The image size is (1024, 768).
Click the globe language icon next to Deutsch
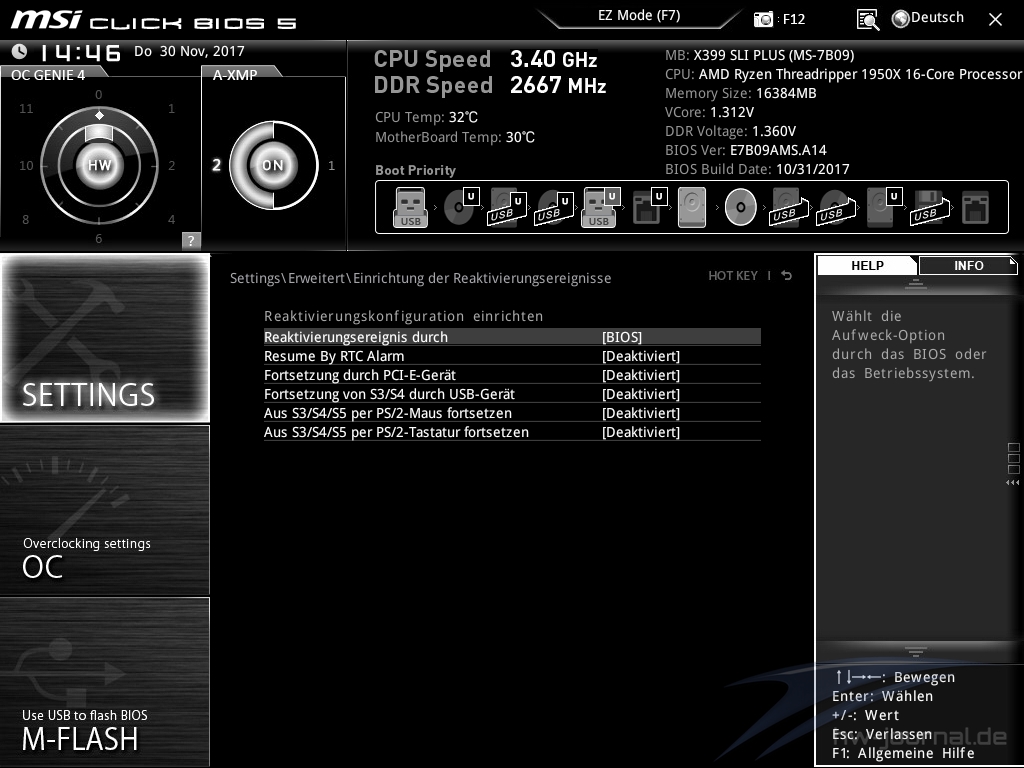click(900, 18)
